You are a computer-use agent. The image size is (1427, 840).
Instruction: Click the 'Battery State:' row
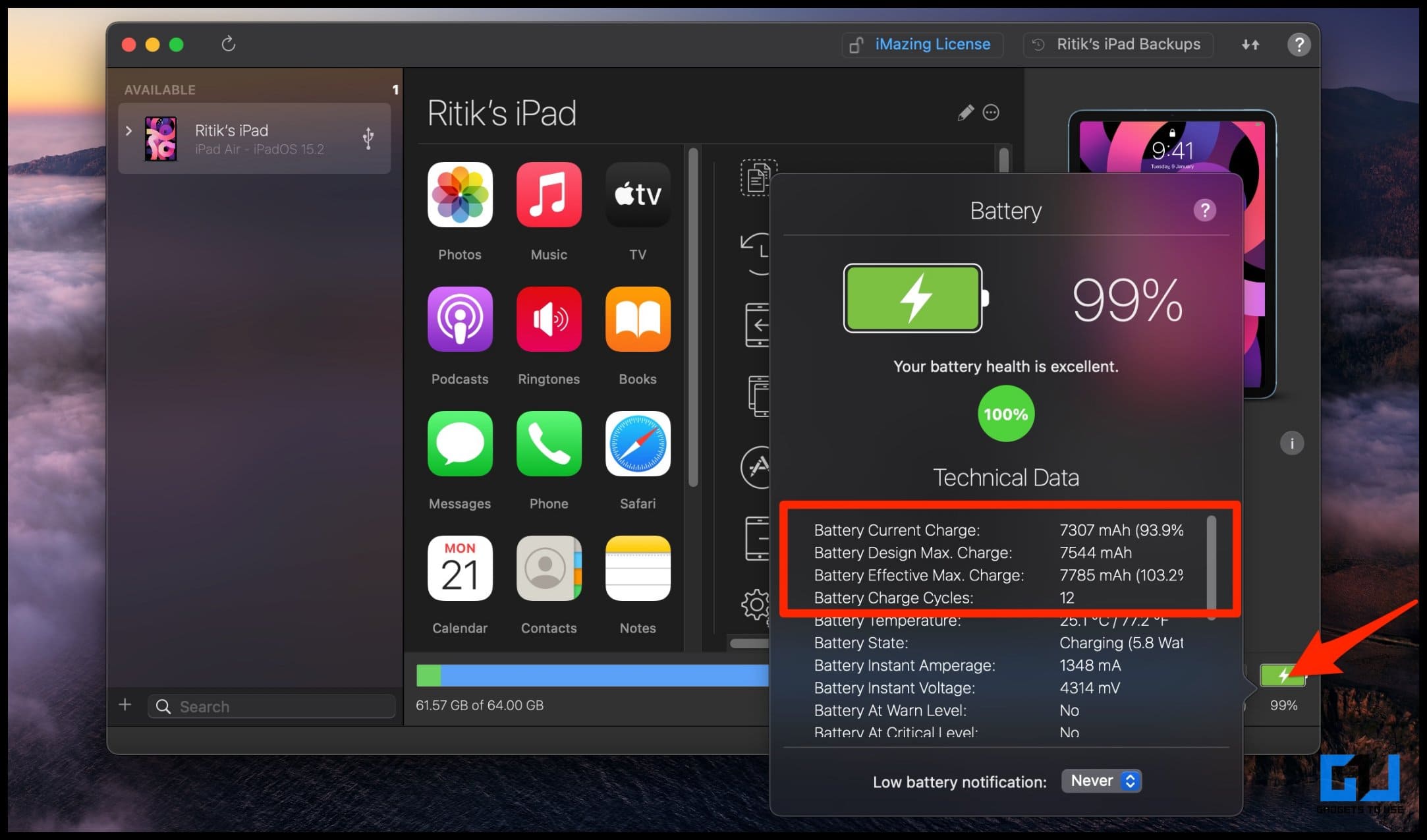click(999, 643)
